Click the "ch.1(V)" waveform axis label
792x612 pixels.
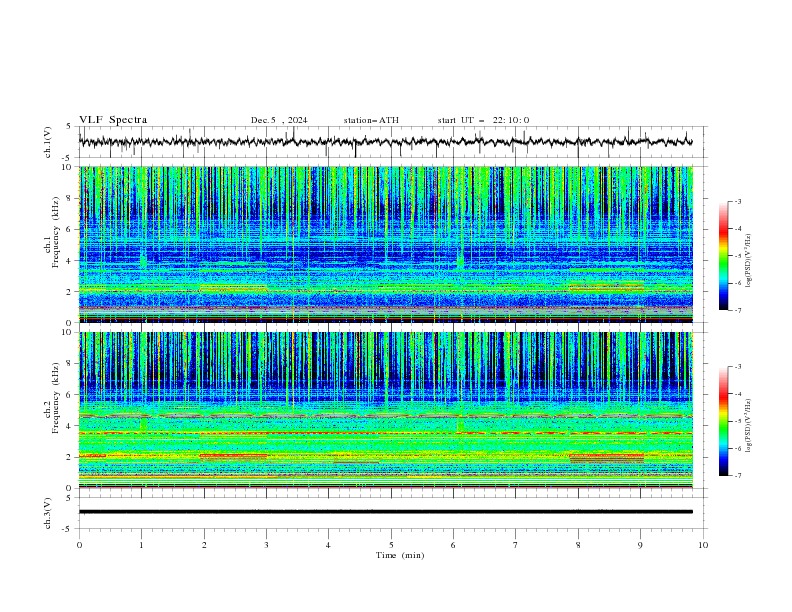[48, 142]
